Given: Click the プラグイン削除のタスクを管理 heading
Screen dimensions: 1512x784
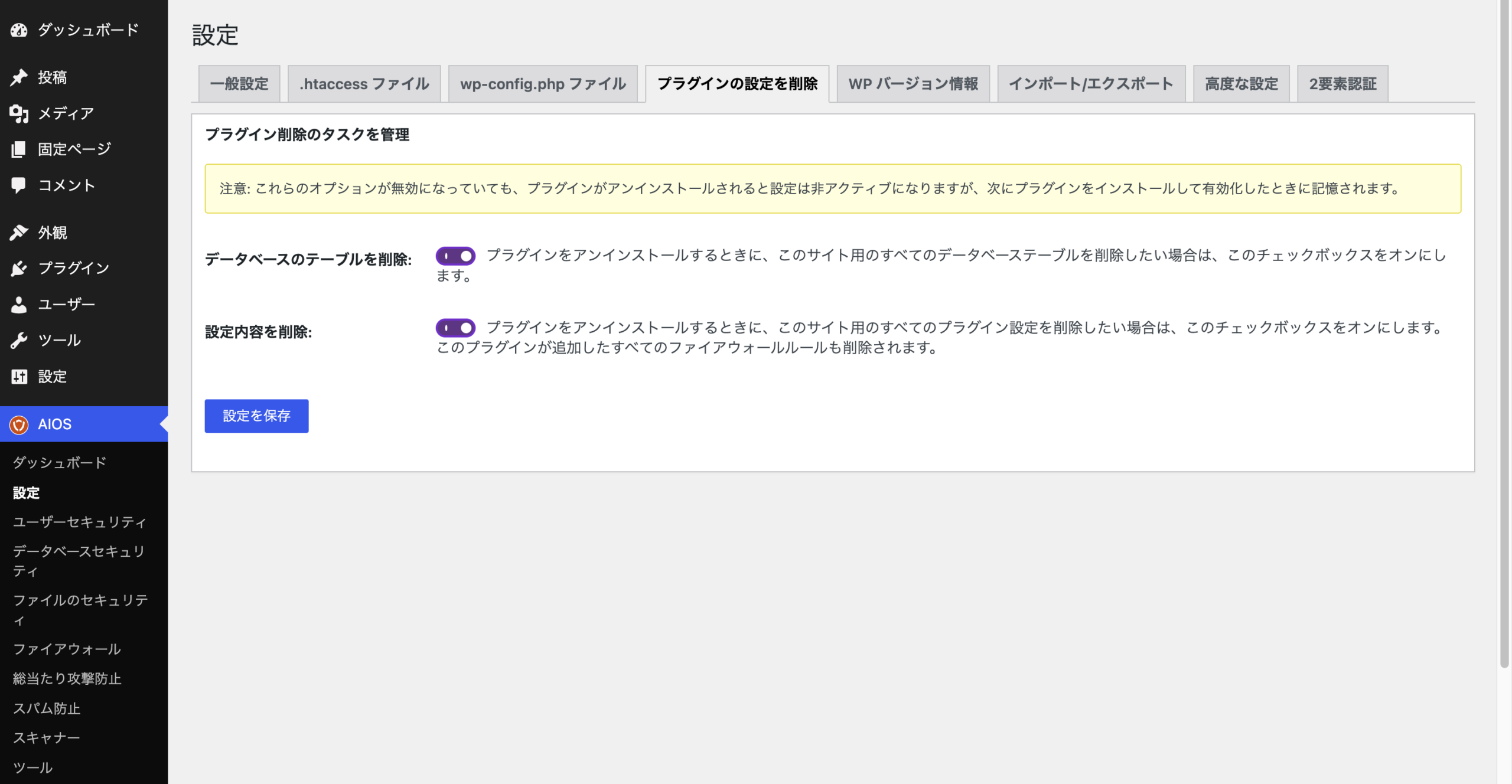Looking at the screenshot, I should [307, 135].
